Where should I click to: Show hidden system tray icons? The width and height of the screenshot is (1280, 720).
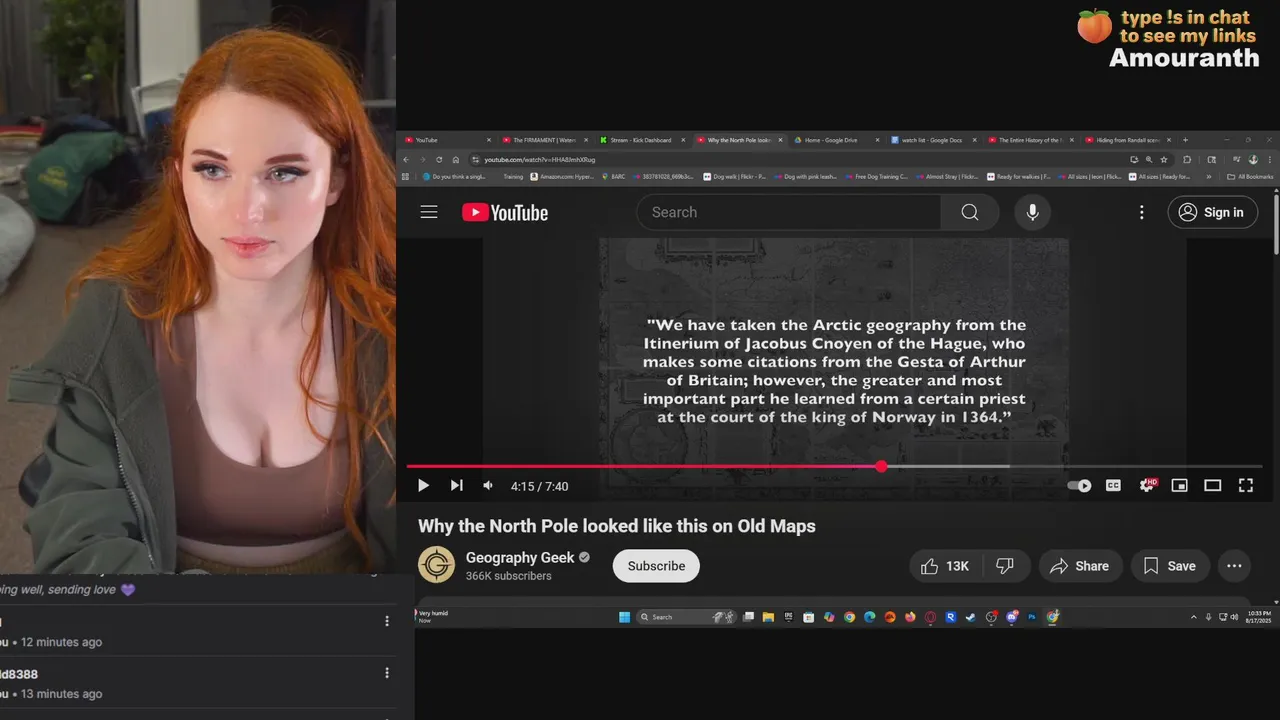point(1194,617)
